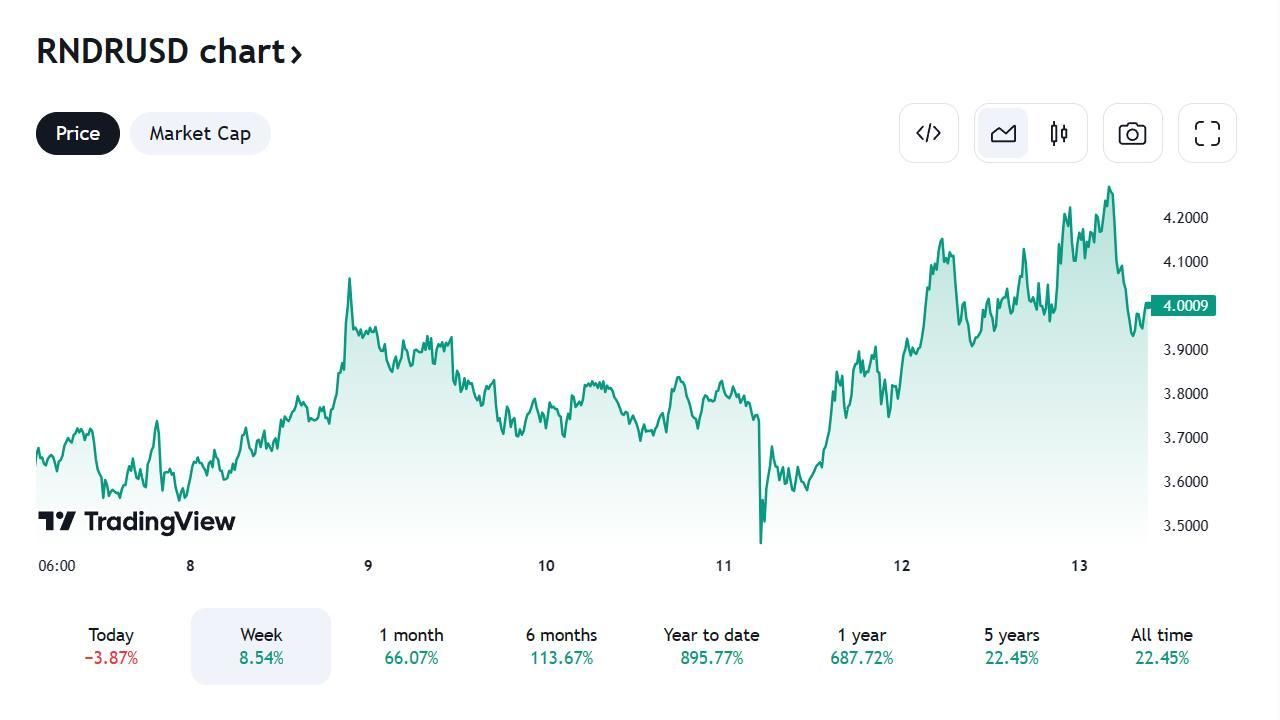
Task: Choose the 1 year range
Action: pyautogui.click(x=861, y=646)
